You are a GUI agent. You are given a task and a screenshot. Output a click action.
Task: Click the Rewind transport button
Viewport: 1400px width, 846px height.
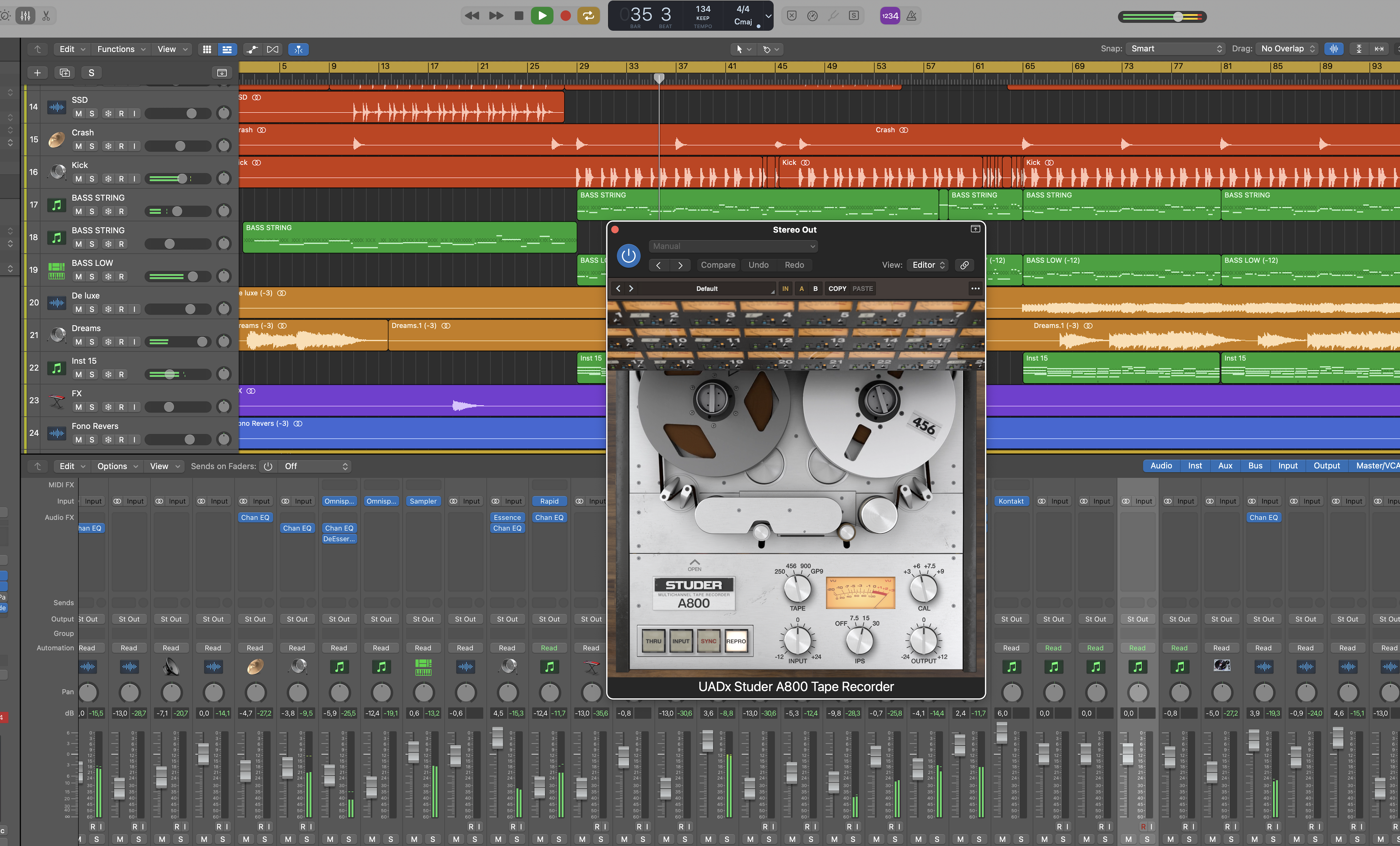click(x=472, y=16)
